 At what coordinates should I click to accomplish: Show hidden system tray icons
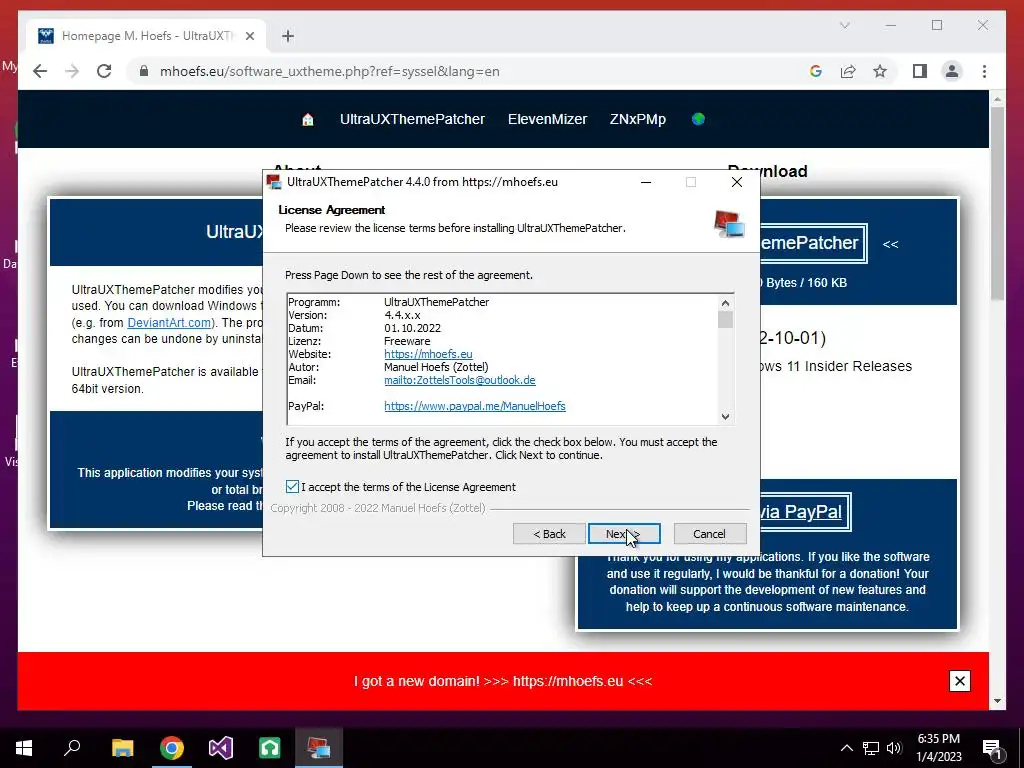click(846, 748)
